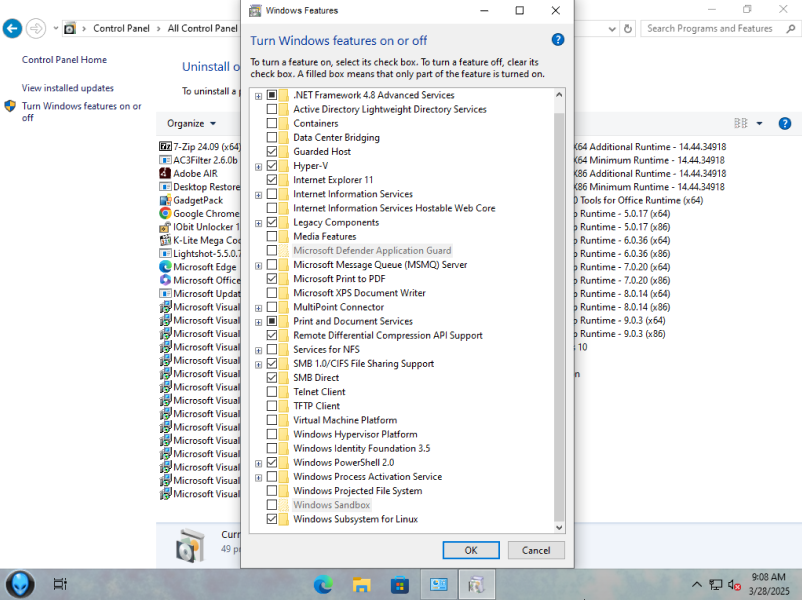The width and height of the screenshot is (802, 600).
Task: Open the Start menu alien icon
Action: click(20, 584)
